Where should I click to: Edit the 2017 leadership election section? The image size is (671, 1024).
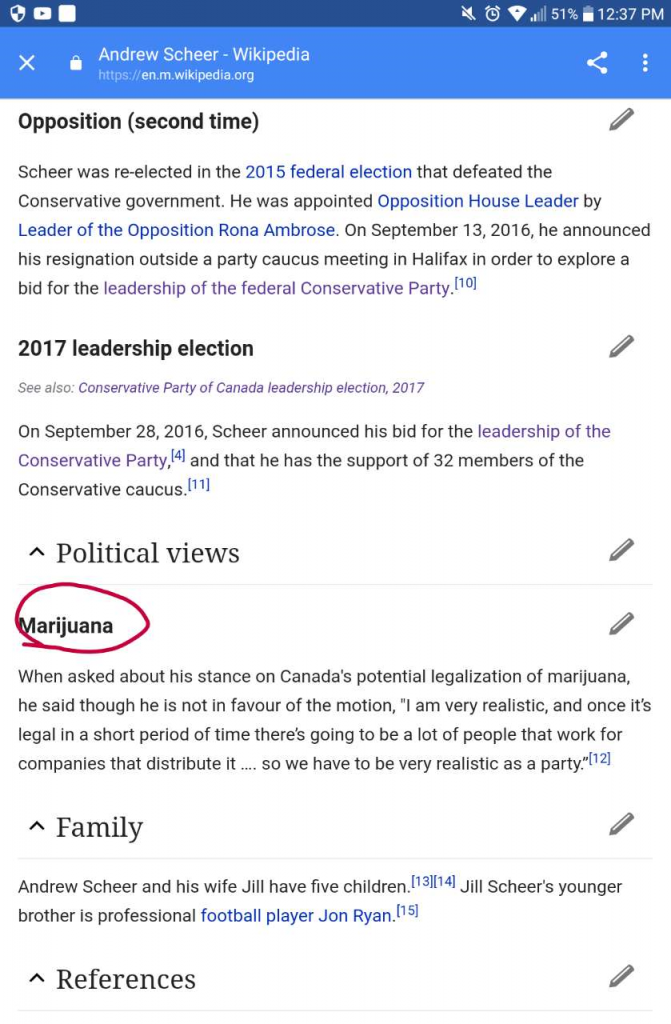point(621,347)
